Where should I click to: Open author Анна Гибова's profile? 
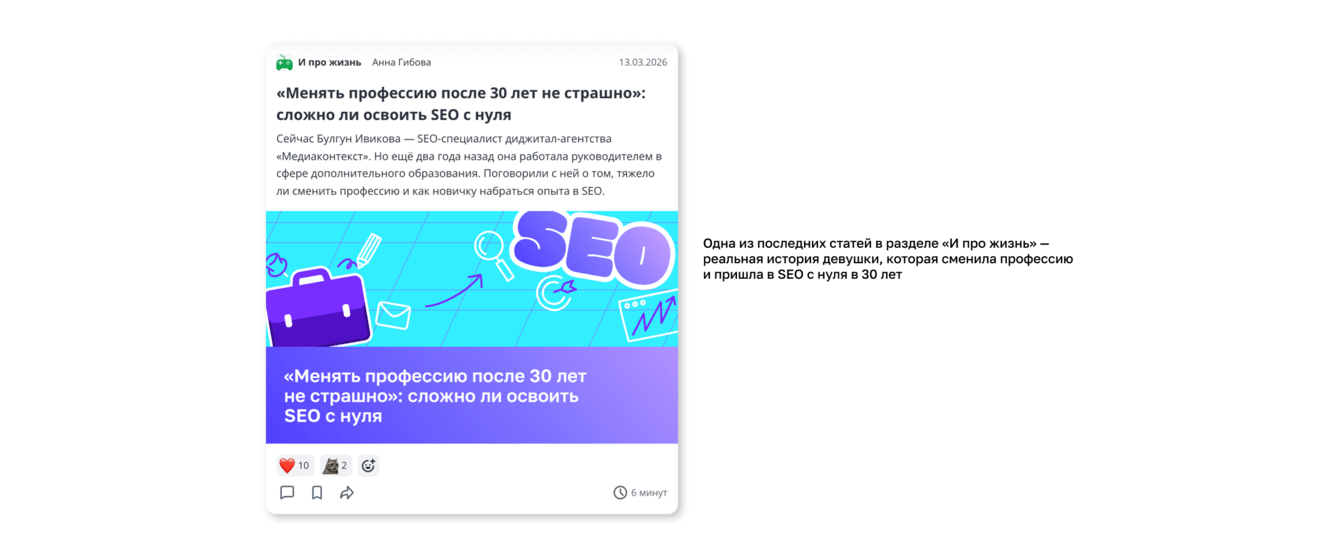point(401,63)
